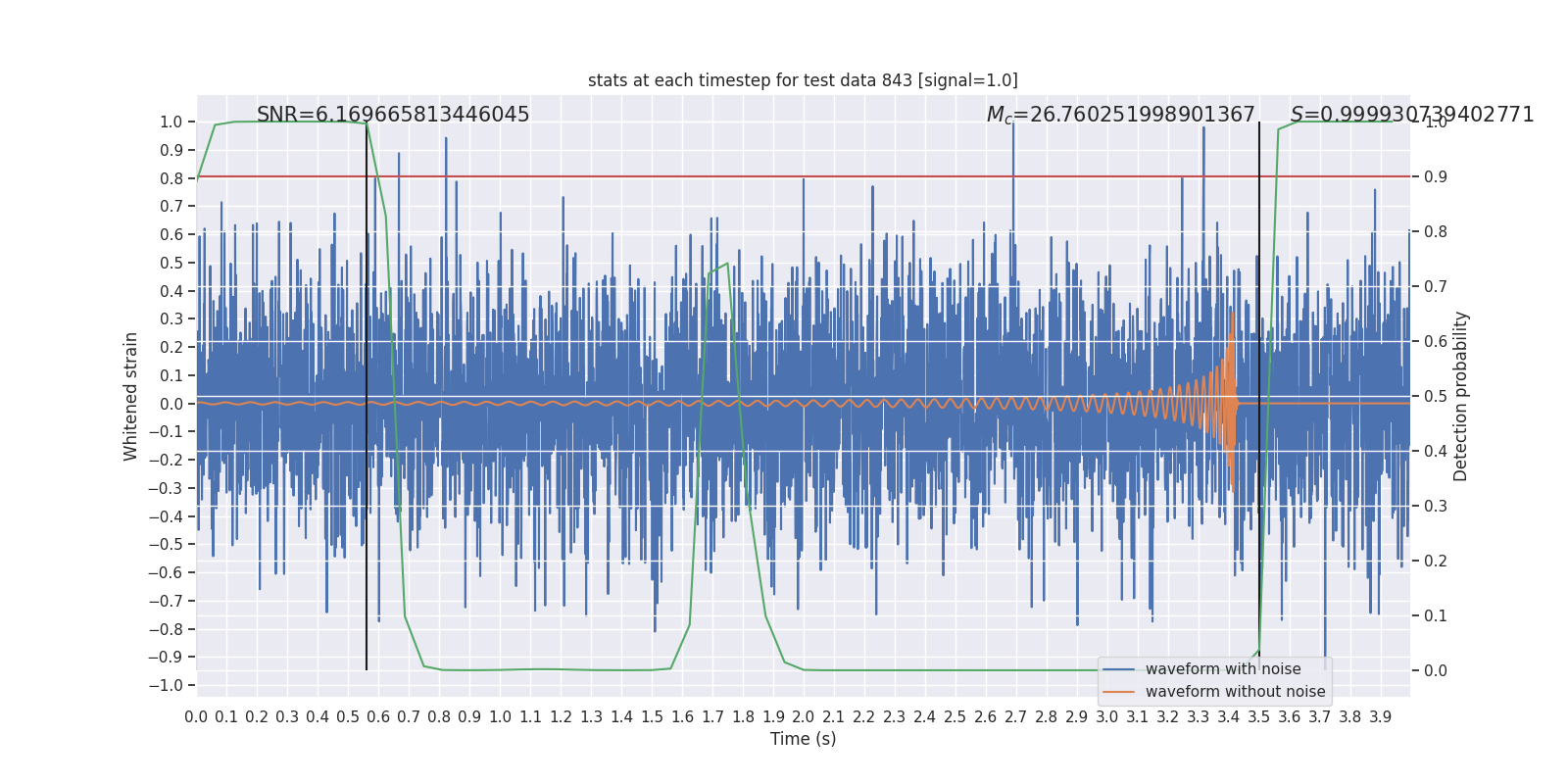Click 'waveform without noise' legend label
The height and width of the screenshot is (784, 1568).
pyautogui.click(x=1235, y=692)
